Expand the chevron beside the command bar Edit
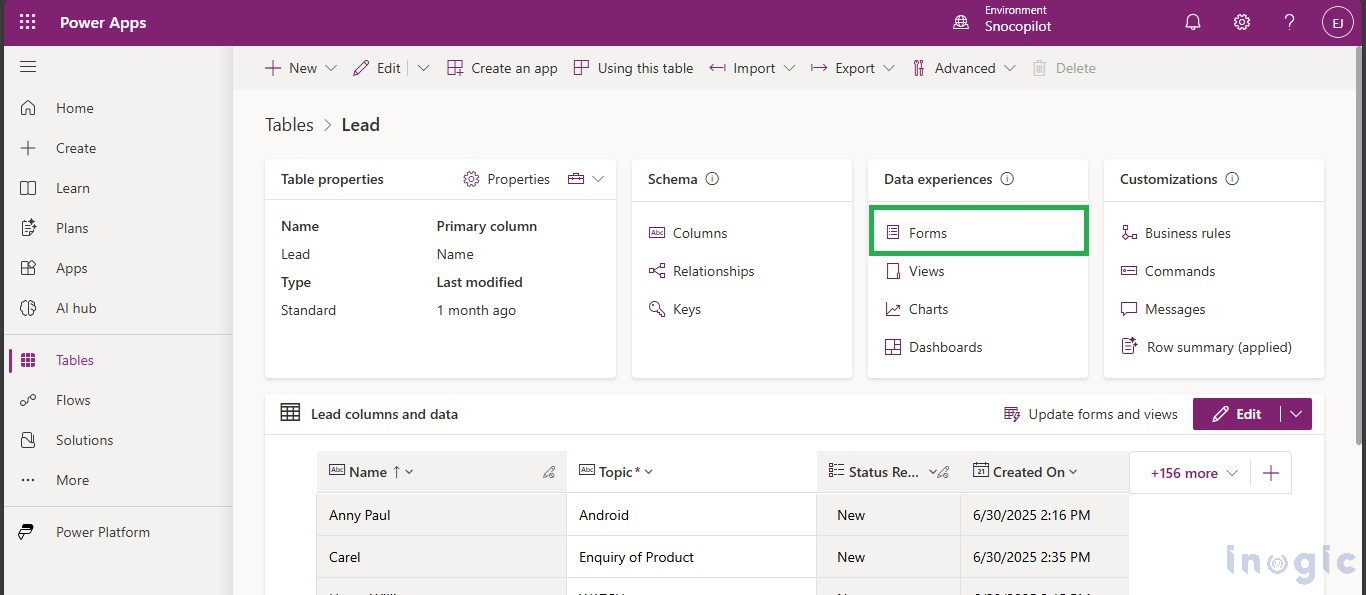1366x595 pixels. click(423, 68)
